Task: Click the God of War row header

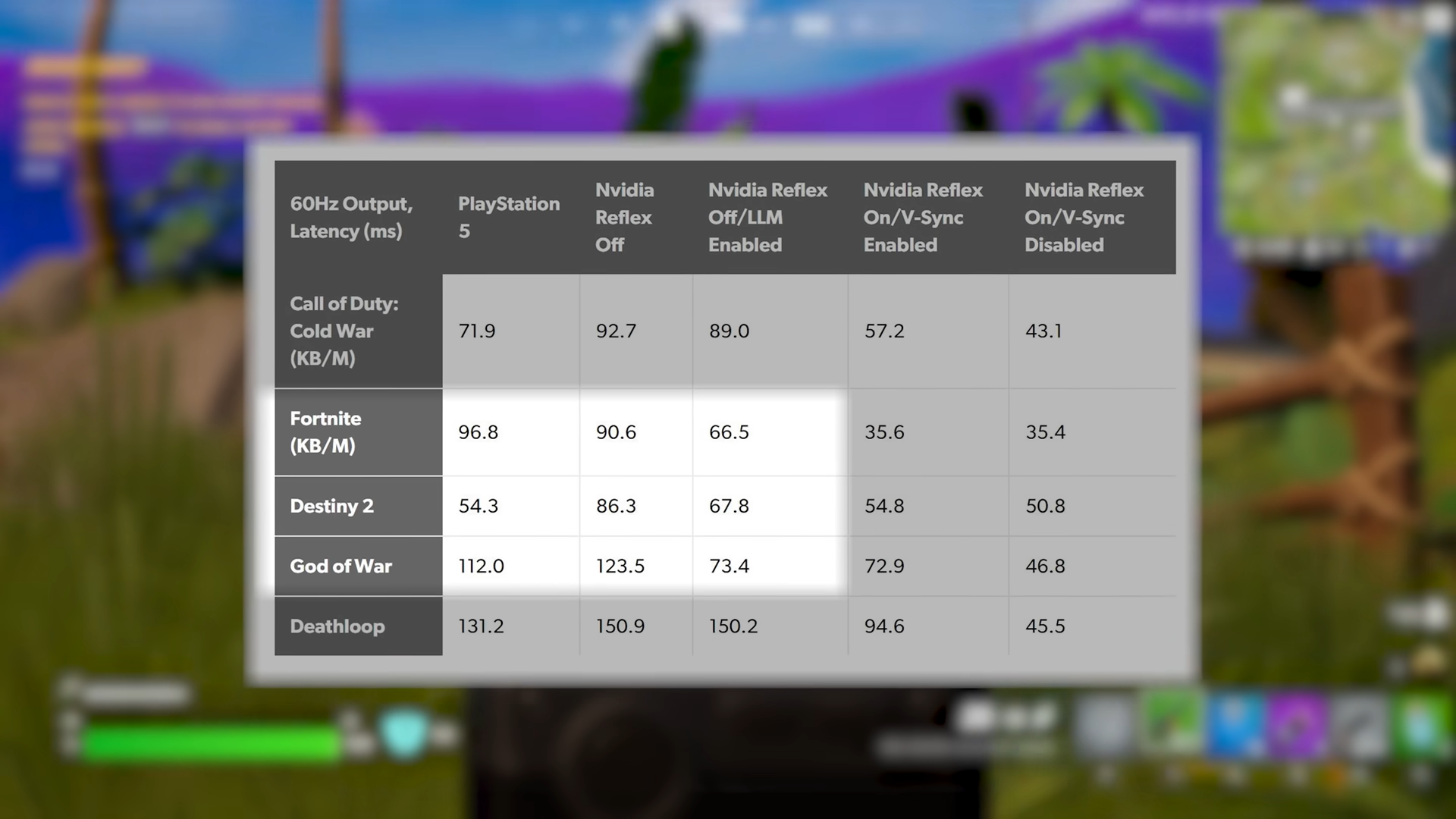Action: click(340, 566)
